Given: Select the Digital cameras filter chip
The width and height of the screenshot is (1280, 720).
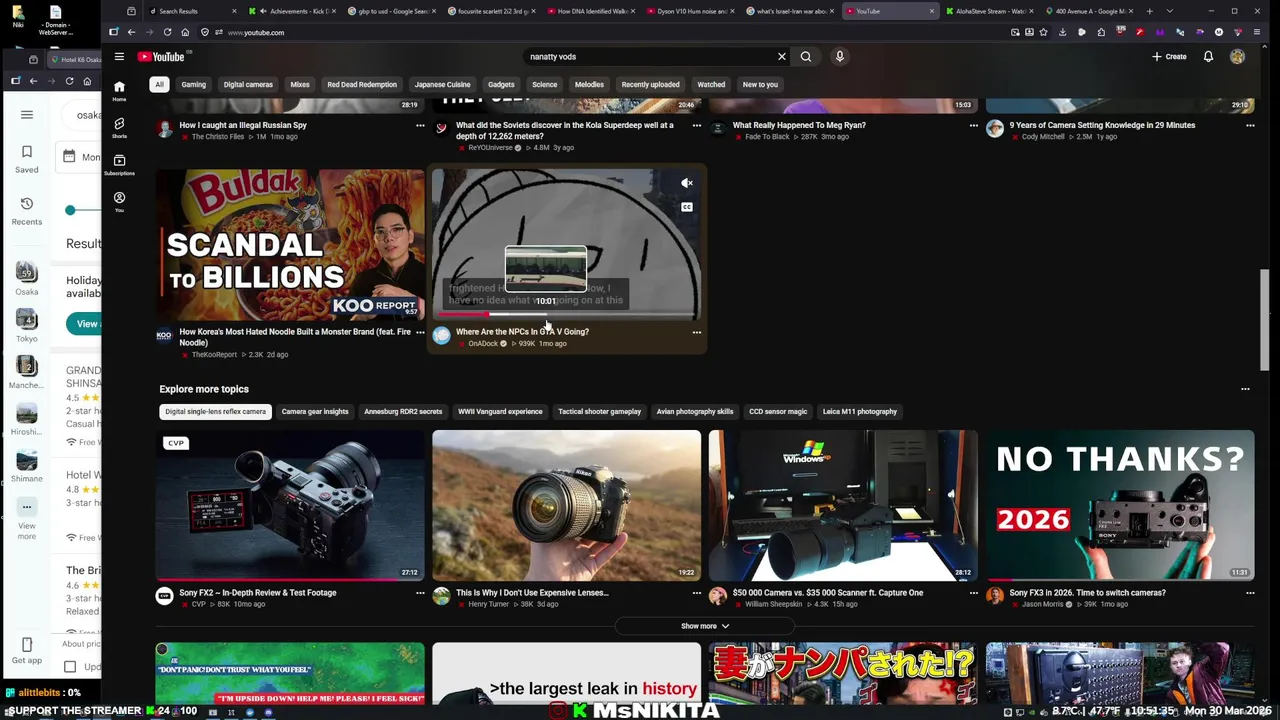Looking at the screenshot, I should [248, 85].
